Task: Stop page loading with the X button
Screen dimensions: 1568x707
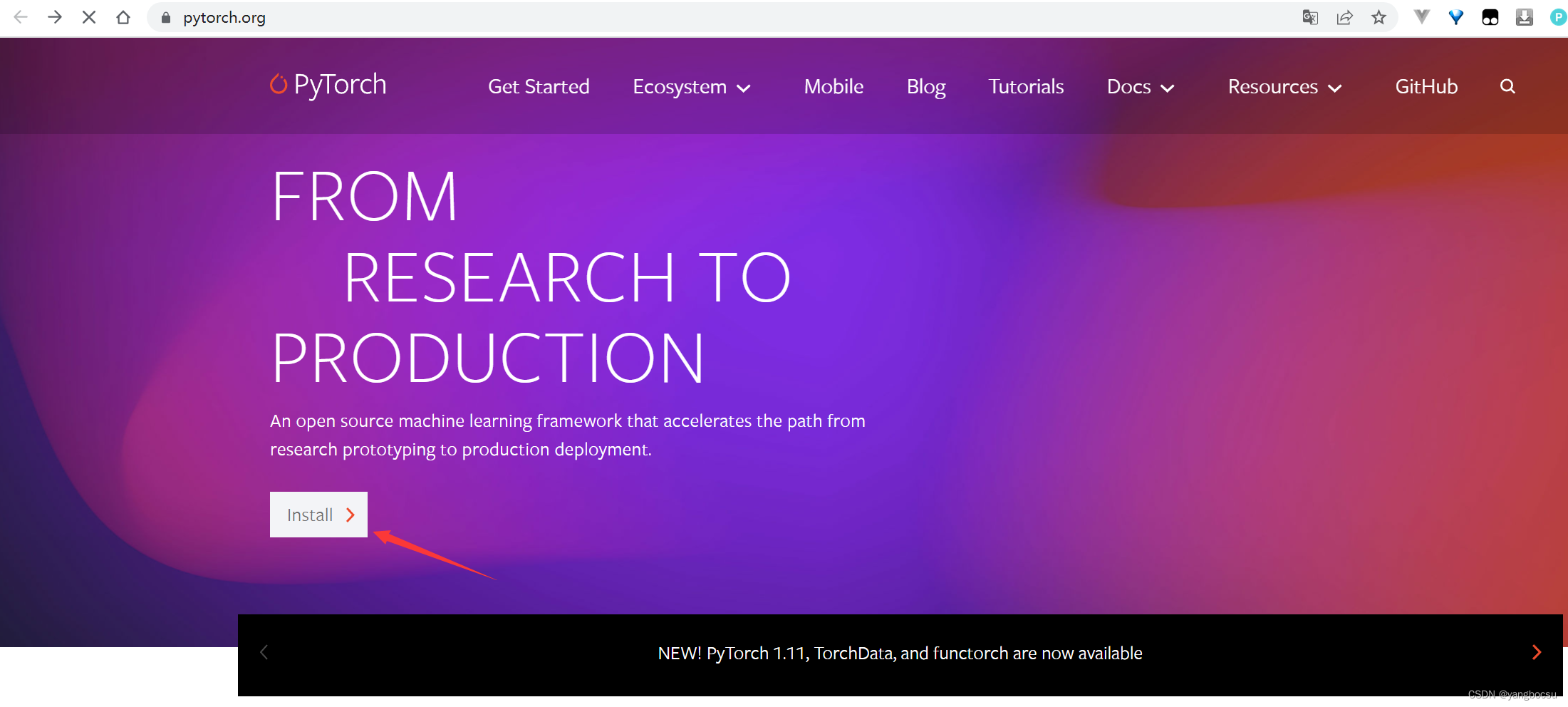Action: click(89, 17)
